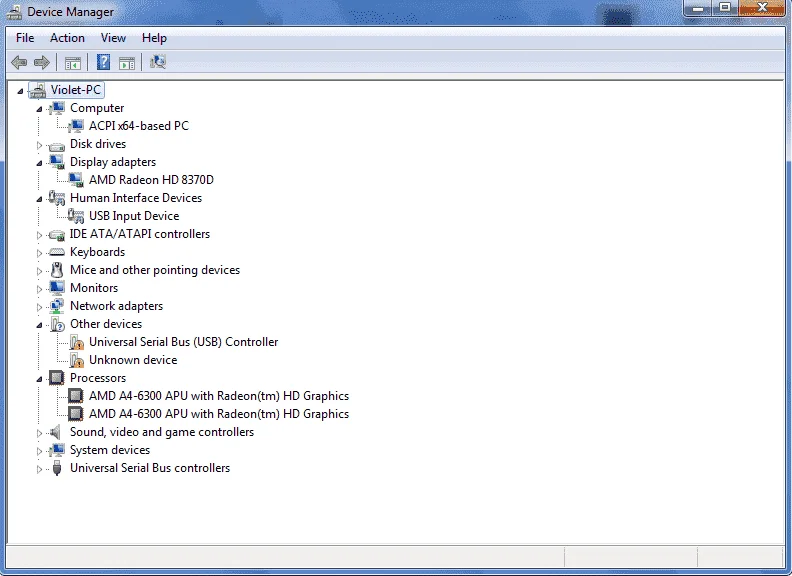Click the System devices category icon
792x576 pixels.
tap(57, 450)
